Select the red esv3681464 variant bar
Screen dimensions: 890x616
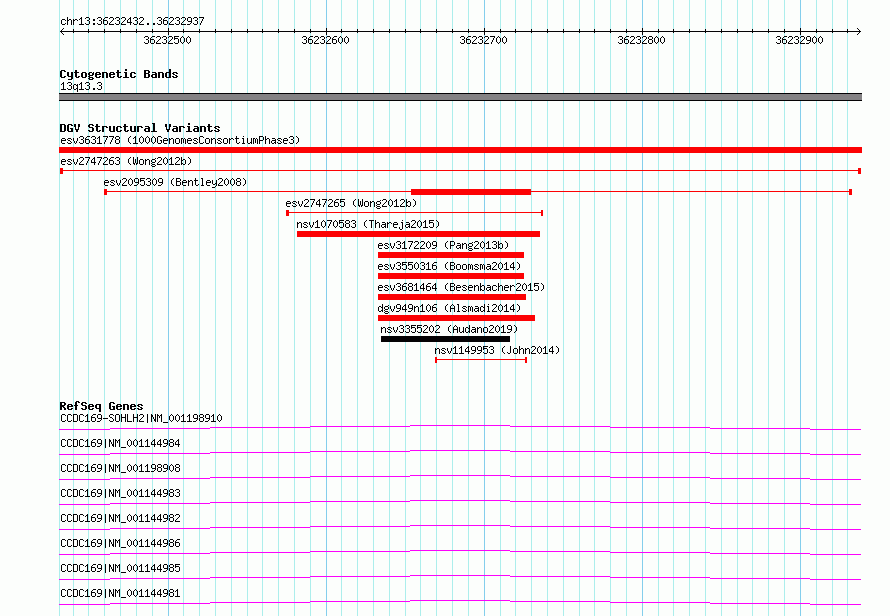452,297
